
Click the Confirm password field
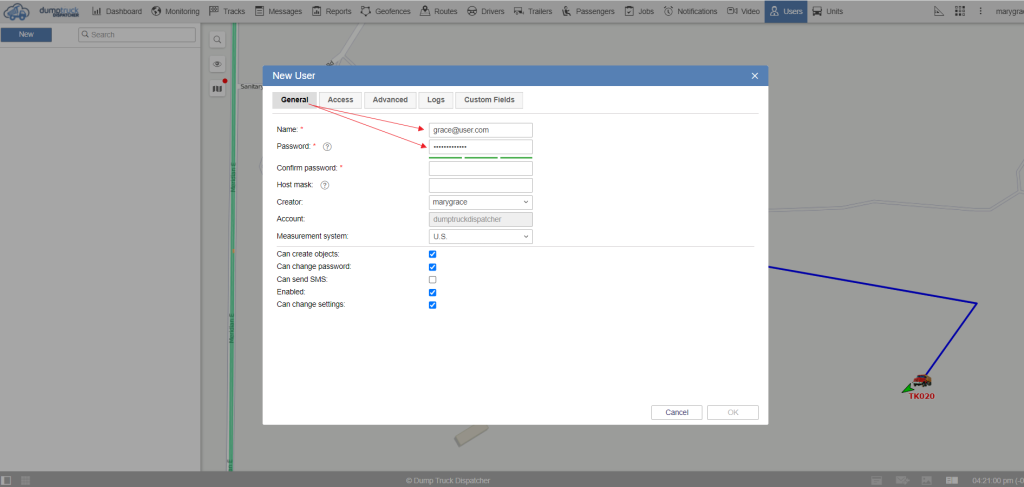tap(480, 168)
